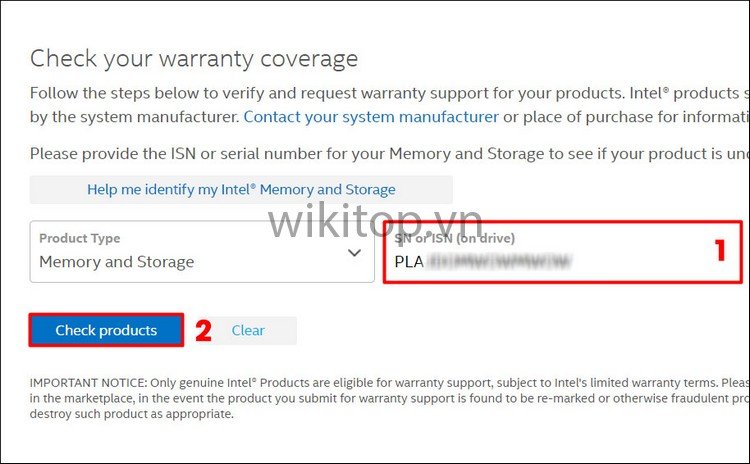
Task: Click the Product Type dropdown chevron arrow
Action: [x=354, y=253]
